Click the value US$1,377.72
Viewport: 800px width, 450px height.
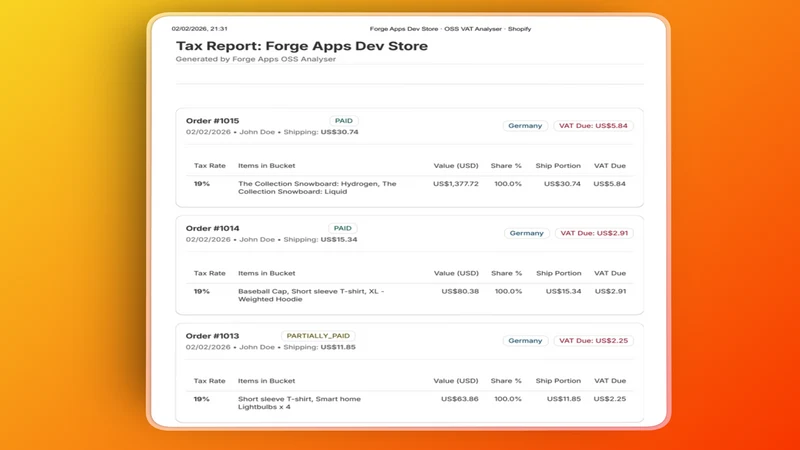tap(456, 184)
